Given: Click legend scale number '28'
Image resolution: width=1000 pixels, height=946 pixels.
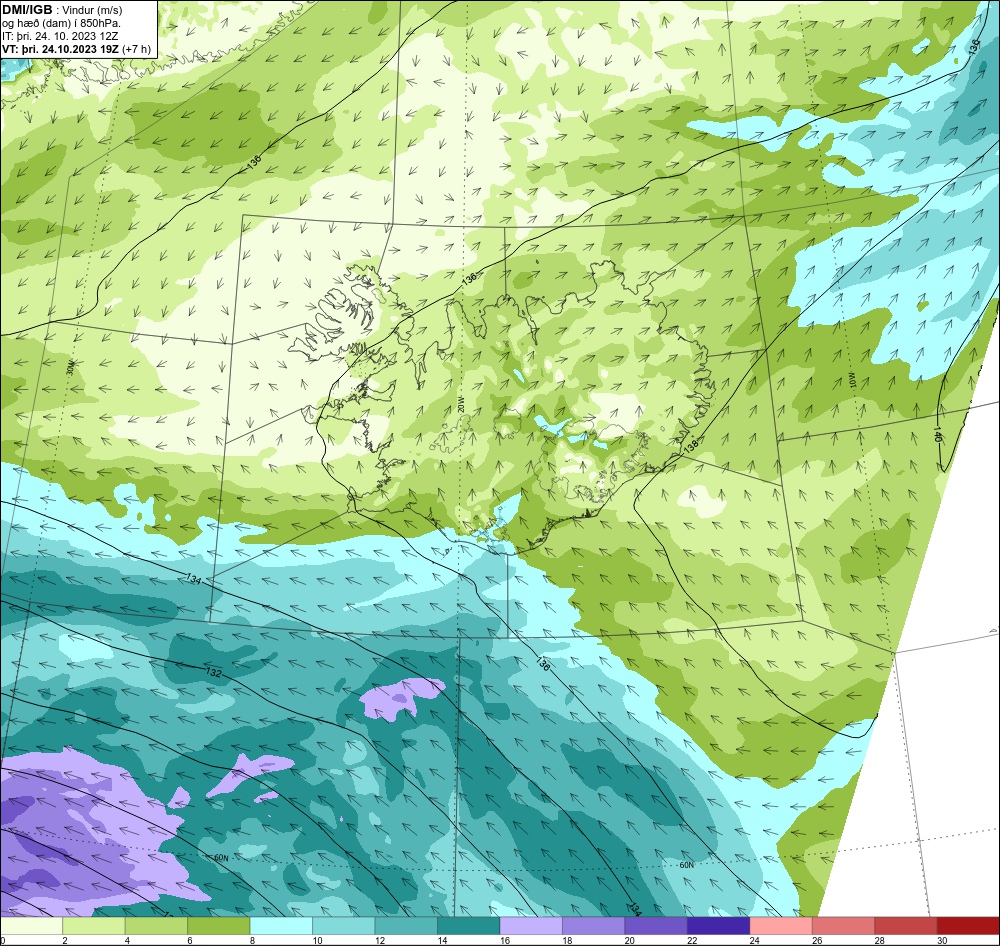Looking at the screenshot, I should point(879,940).
